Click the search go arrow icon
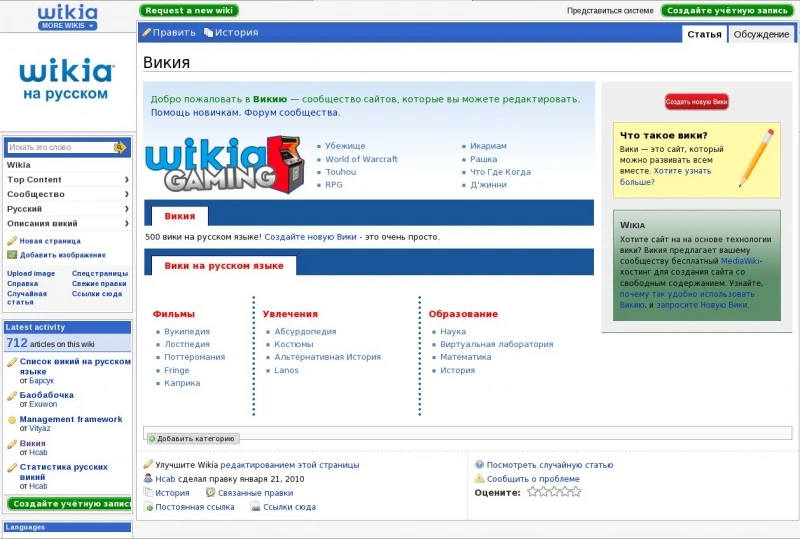The width and height of the screenshot is (800, 539). point(120,148)
